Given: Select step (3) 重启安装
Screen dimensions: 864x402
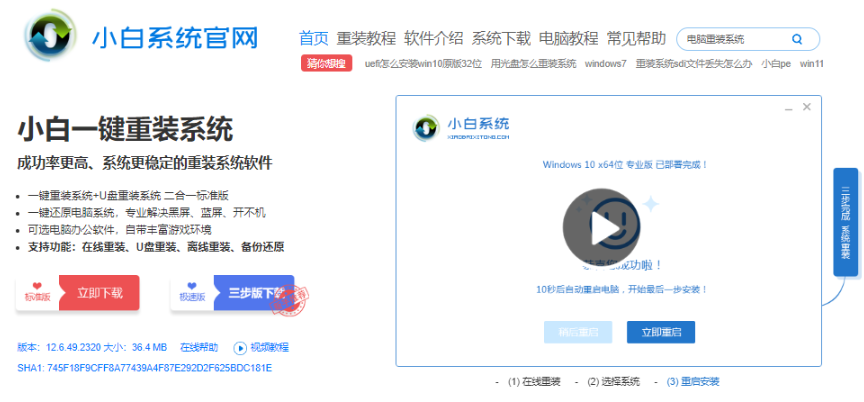Looking at the screenshot, I should pyautogui.click(x=693, y=382).
